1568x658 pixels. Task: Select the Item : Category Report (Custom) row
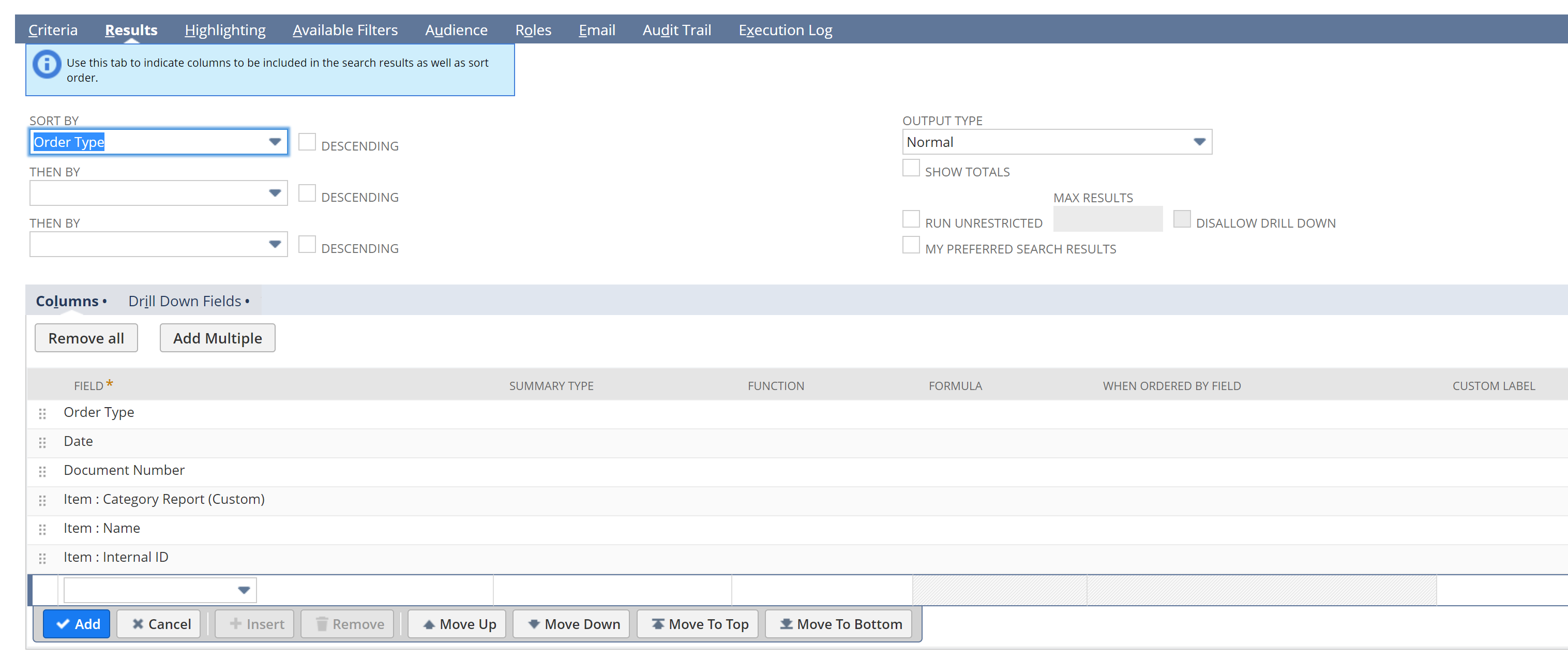tap(797, 500)
